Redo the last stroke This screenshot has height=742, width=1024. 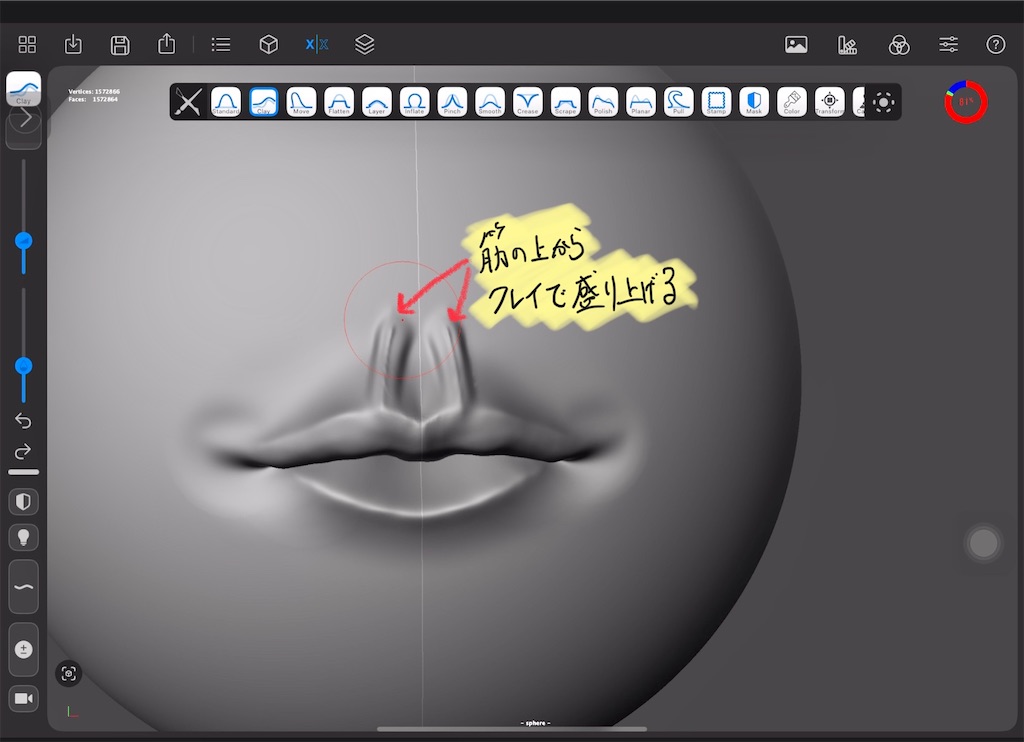pyautogui.click(x=24, y=452)
